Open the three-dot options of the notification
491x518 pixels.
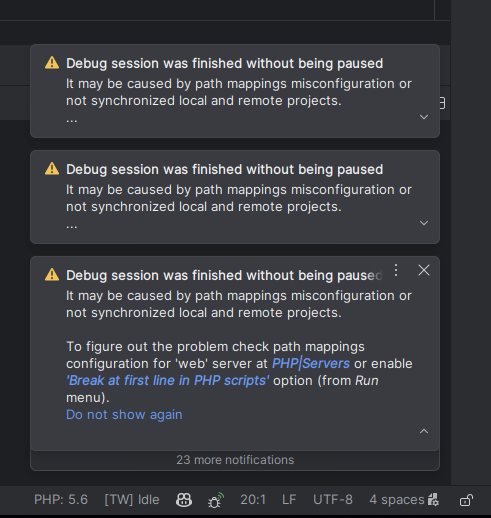pos(396,270)
